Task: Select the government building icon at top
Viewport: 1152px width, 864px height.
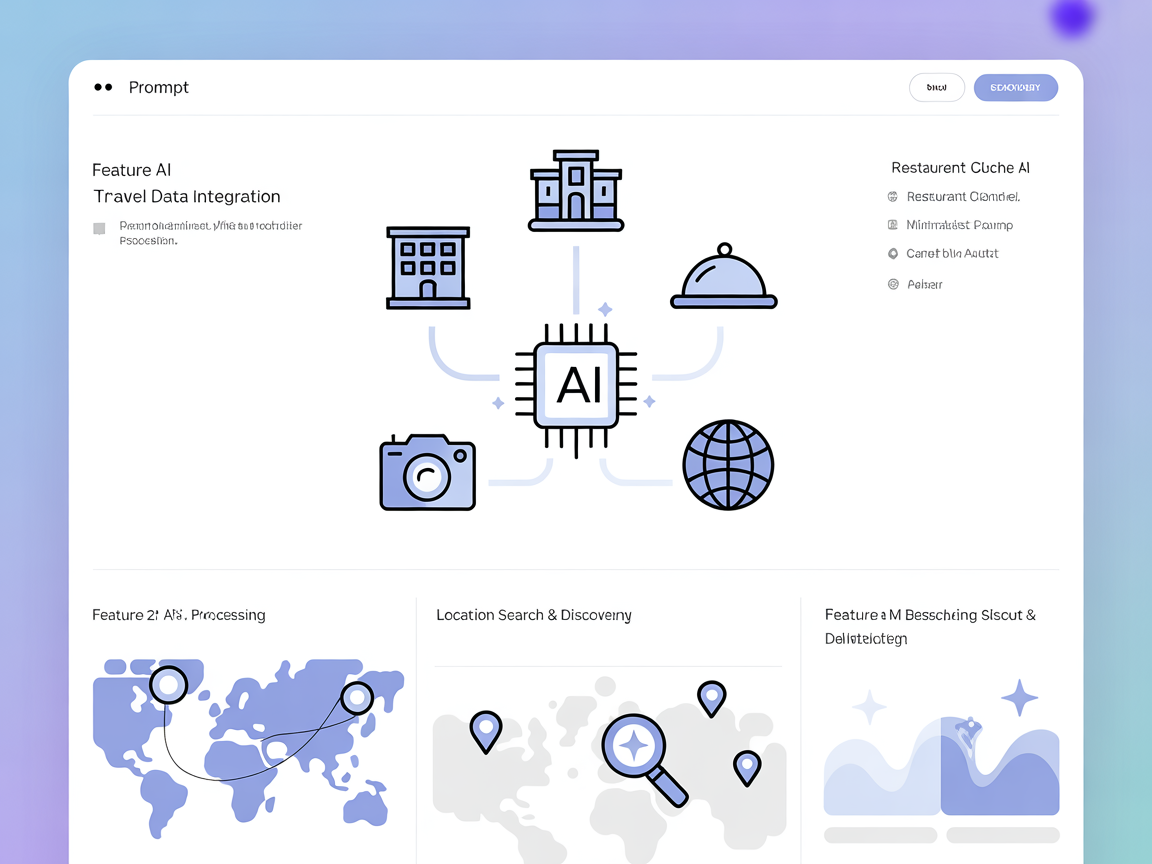Action: [576, 191]
